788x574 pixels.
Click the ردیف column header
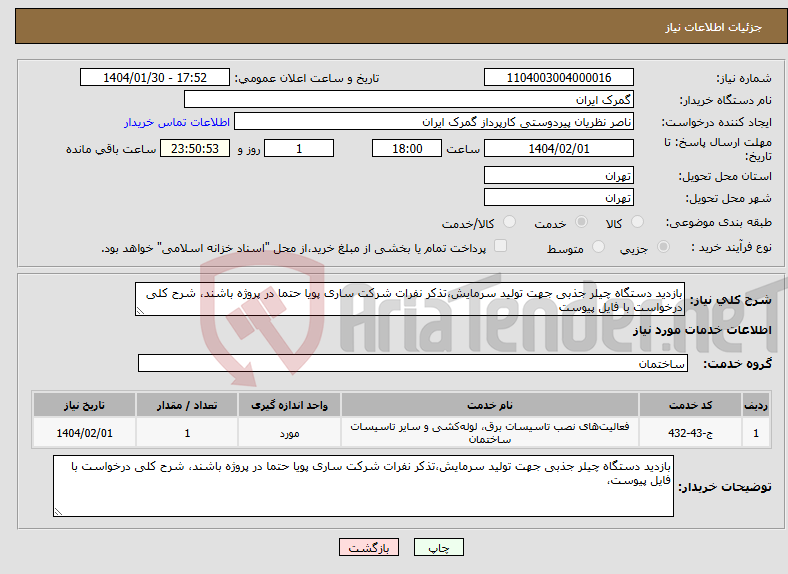click(x=756, y=405)
